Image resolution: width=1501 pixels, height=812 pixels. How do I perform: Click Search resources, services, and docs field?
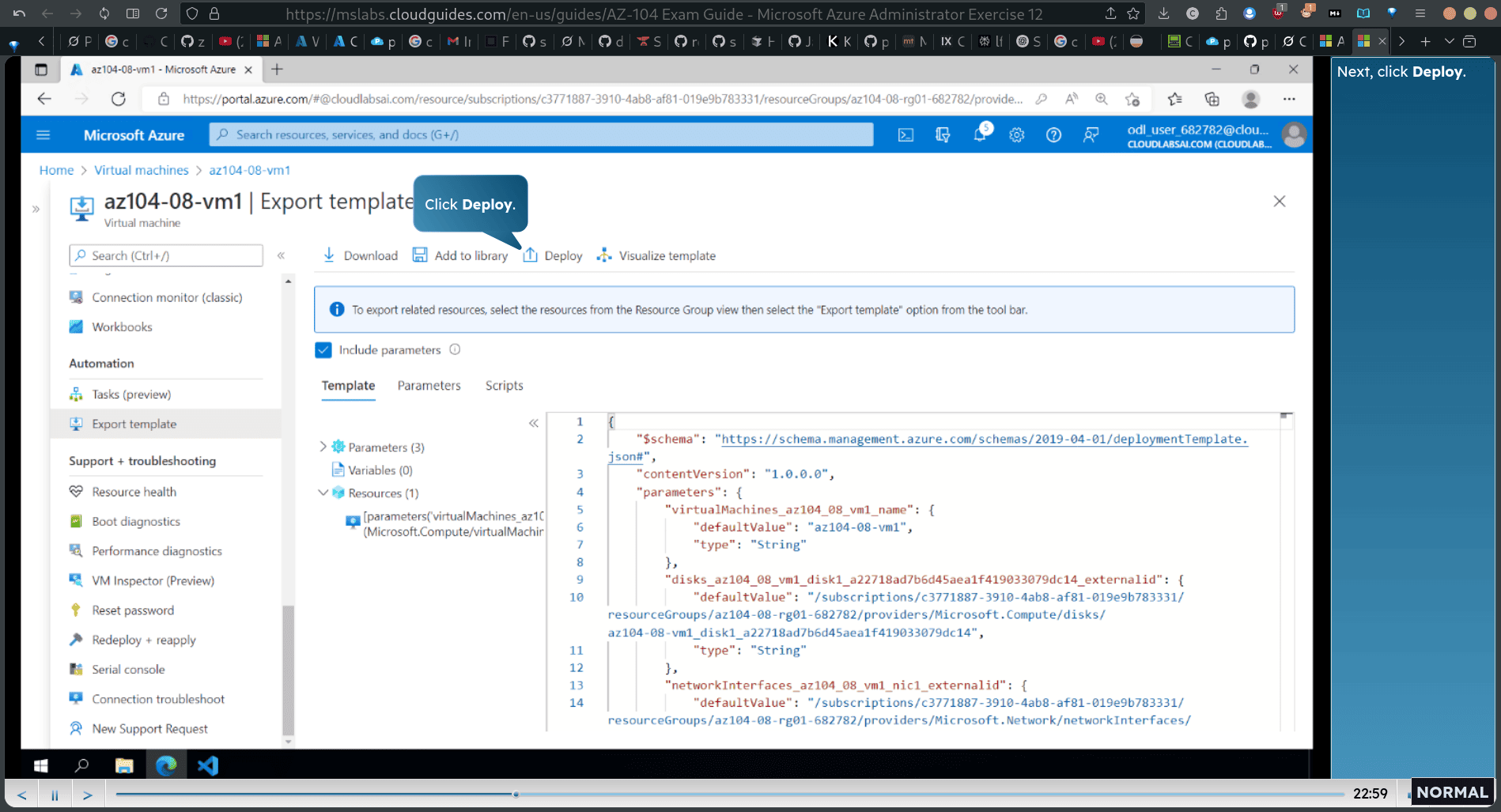point(542,134)
